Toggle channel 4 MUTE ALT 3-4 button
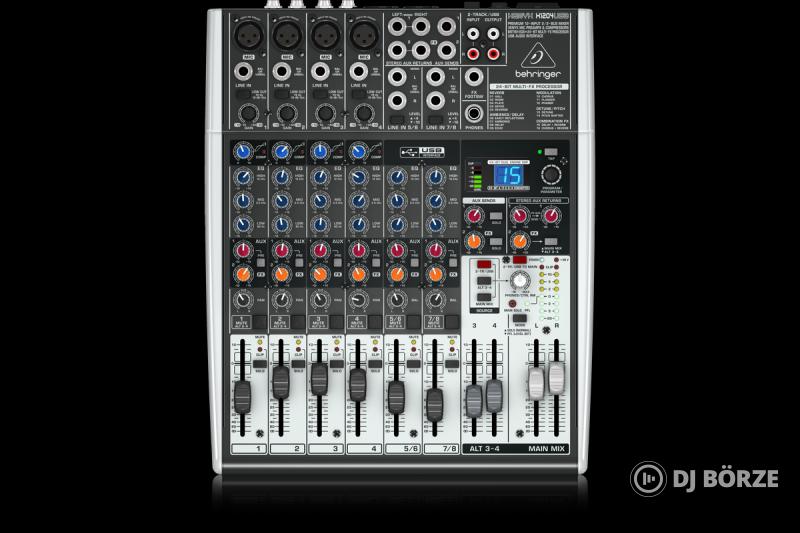Image resolution: width=800 pixels, height=533 pixels. [375, 322]
